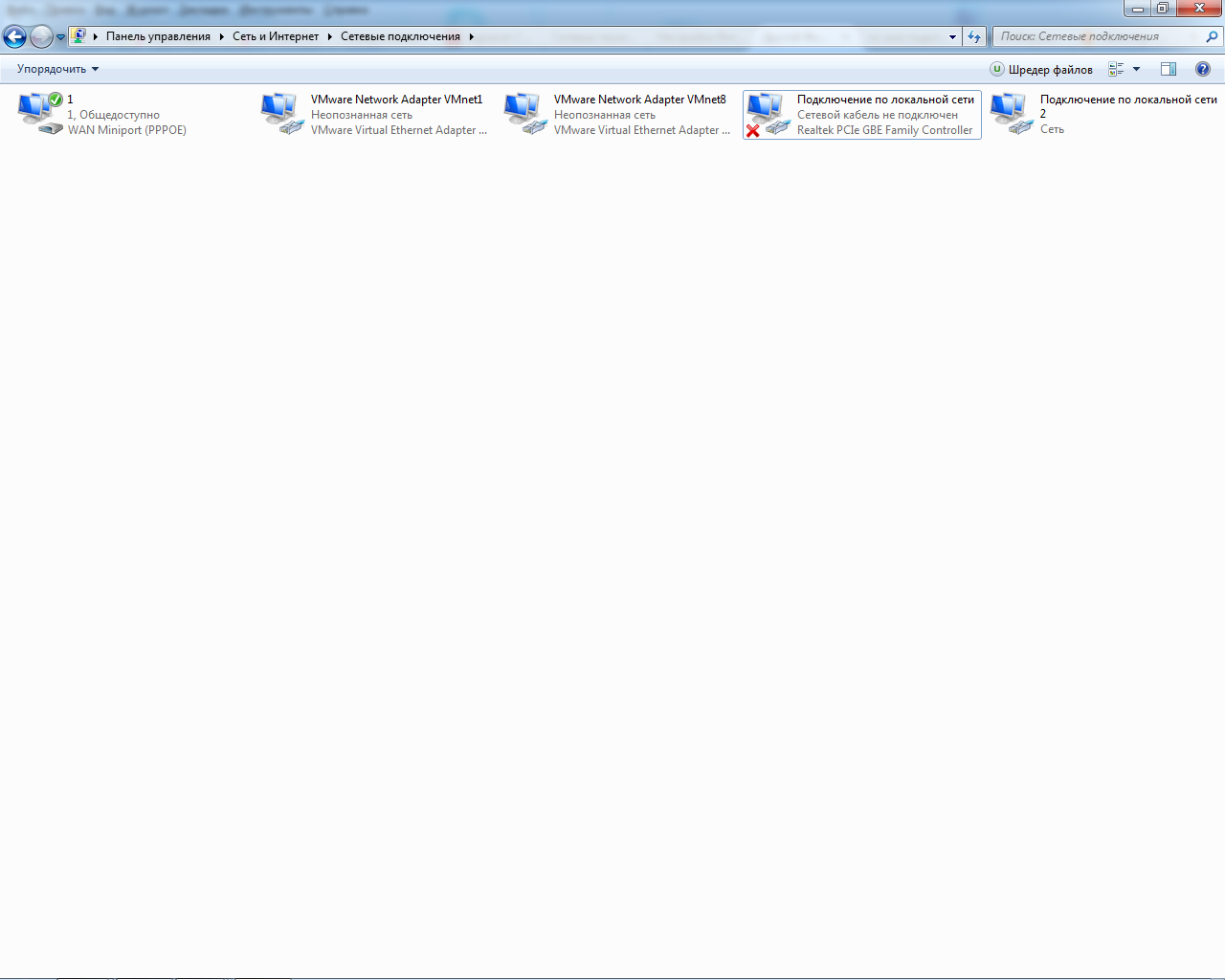Screen dimensions: 1225x980
Task: Click the search magnifier icon
Action: tap(1212, 36)
